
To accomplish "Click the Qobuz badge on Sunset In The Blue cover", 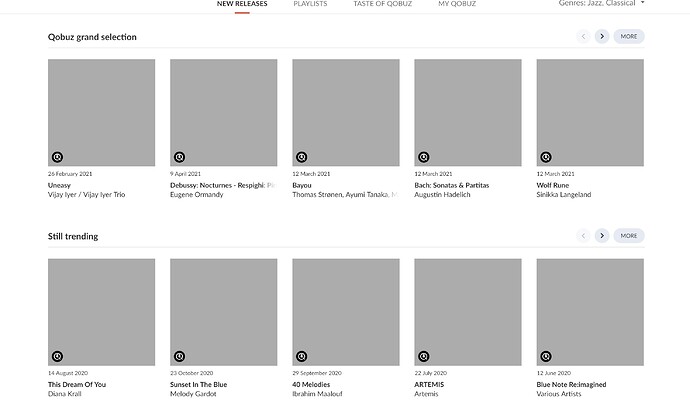I will pos(179,356).
